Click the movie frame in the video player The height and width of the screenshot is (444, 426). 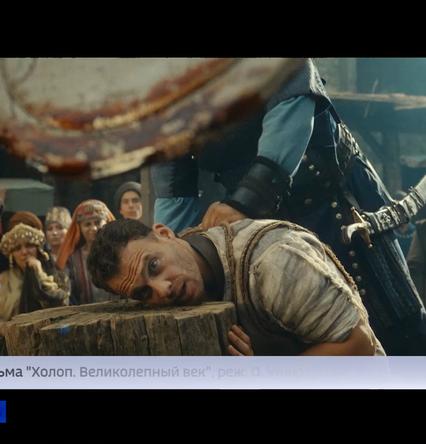213,207
